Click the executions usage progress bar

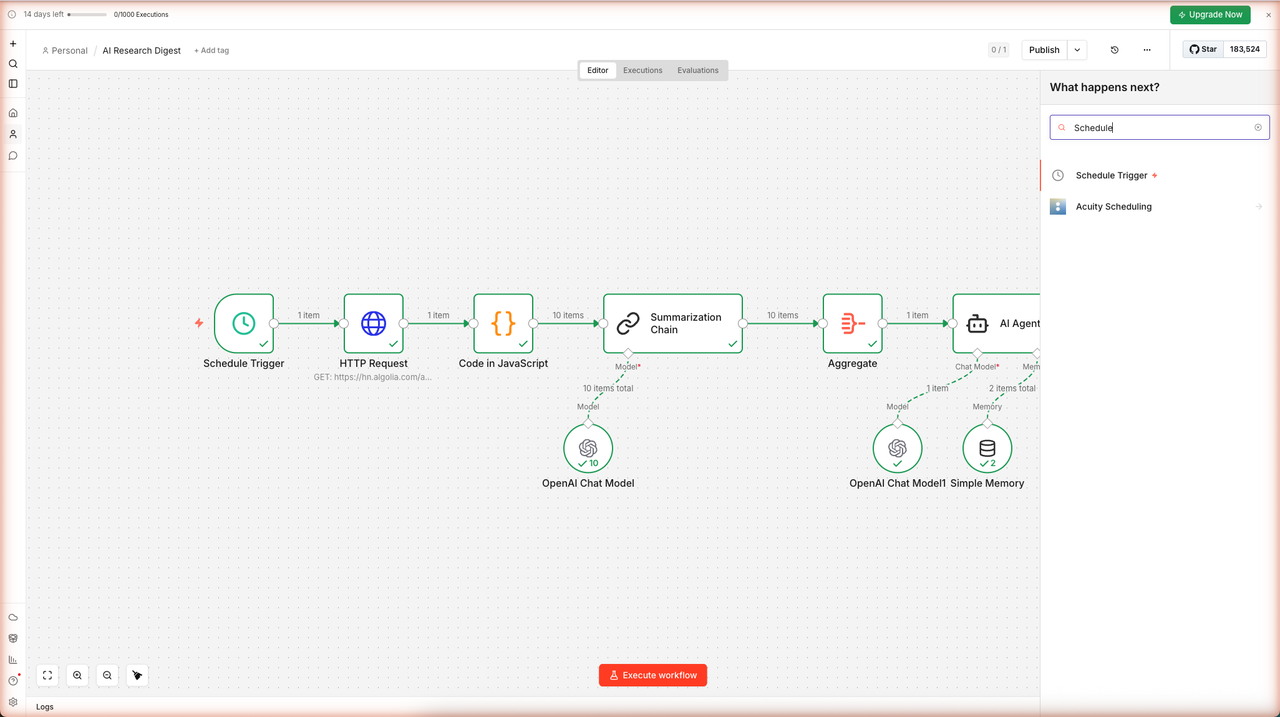[x=87, y=15]
